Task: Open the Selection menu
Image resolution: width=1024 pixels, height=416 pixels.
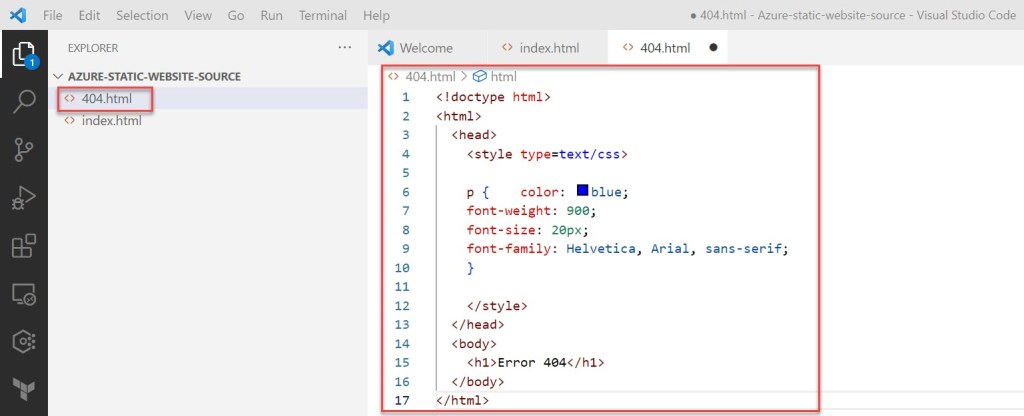Action: click(142, 16)
